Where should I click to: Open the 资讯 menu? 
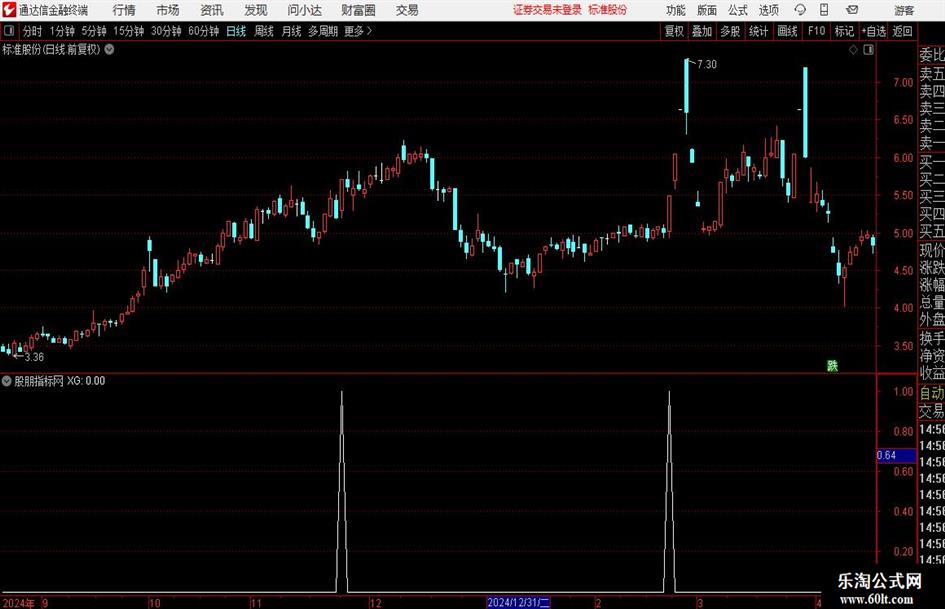(x=212, y=10)
